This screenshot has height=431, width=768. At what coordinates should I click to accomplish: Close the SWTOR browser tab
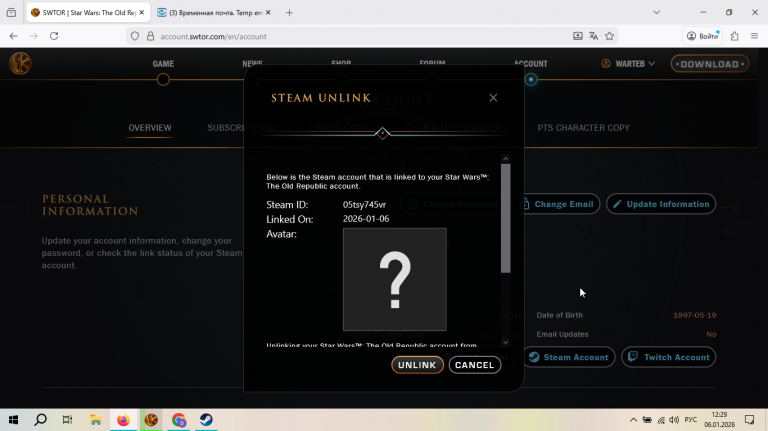coord(142,13)
